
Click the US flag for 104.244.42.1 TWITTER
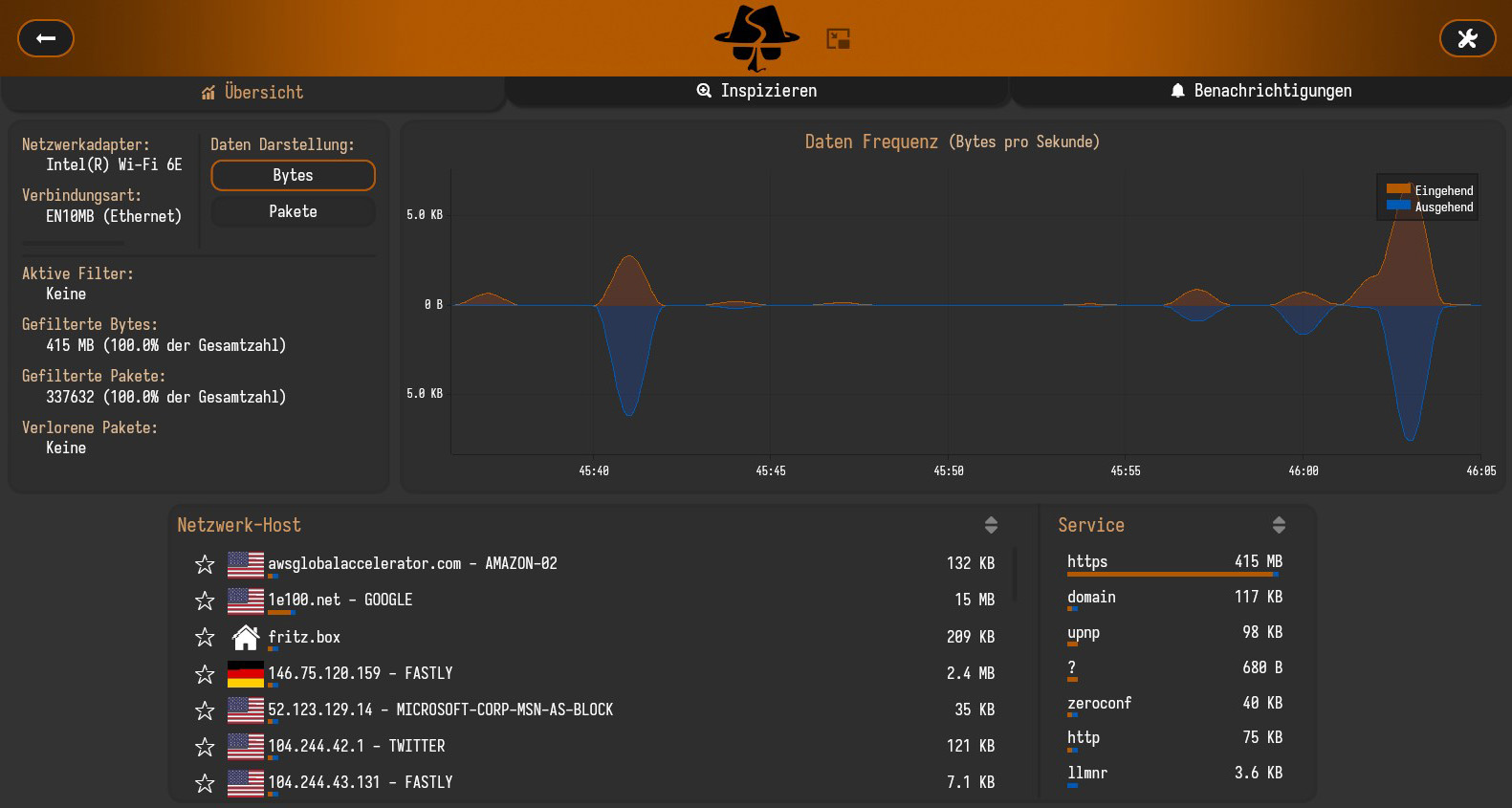pyautogui.click(x=246, y=747)
